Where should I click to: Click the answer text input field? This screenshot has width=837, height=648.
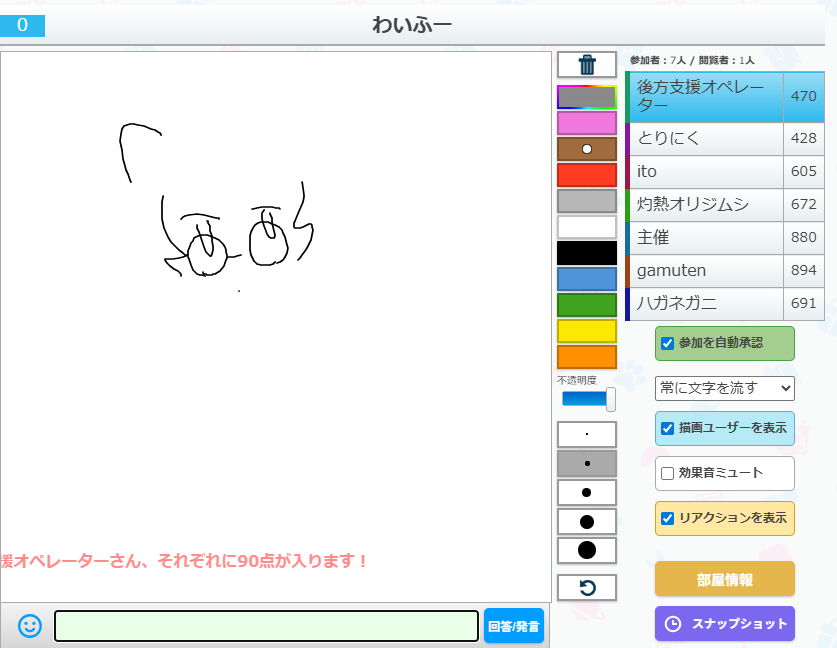(x=266, y=626)
